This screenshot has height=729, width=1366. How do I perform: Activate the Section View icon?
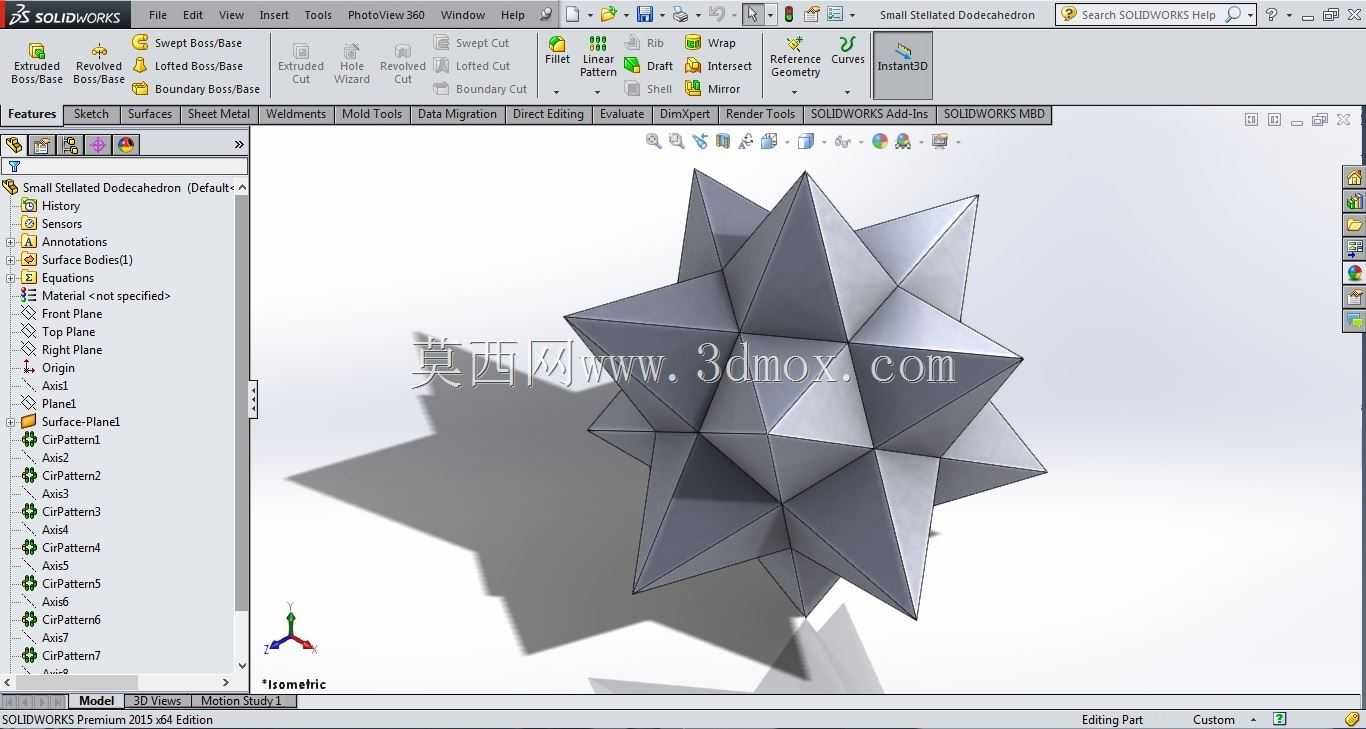point(723,142)
